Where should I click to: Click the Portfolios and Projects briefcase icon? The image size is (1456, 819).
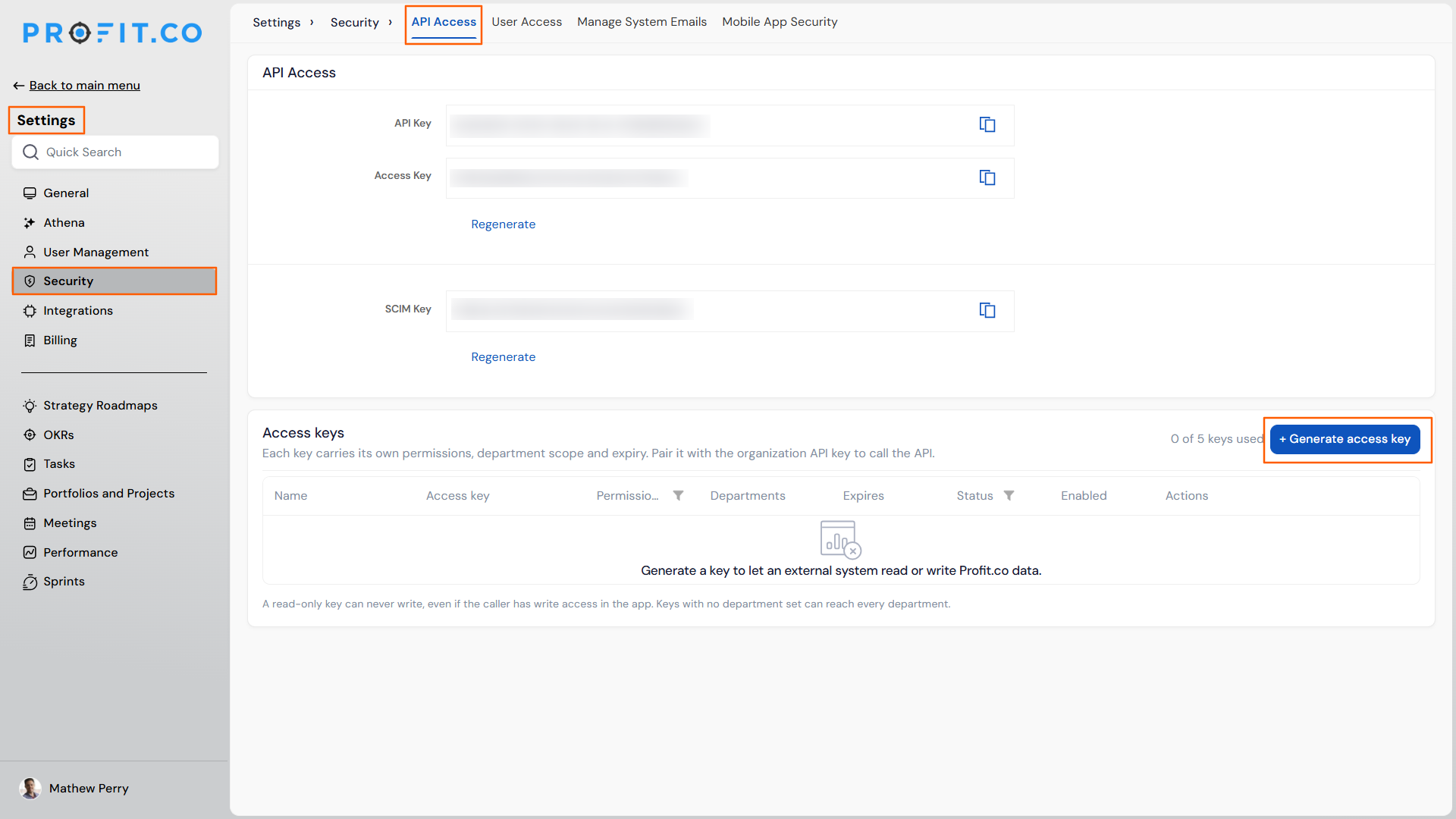coord(30,494)
